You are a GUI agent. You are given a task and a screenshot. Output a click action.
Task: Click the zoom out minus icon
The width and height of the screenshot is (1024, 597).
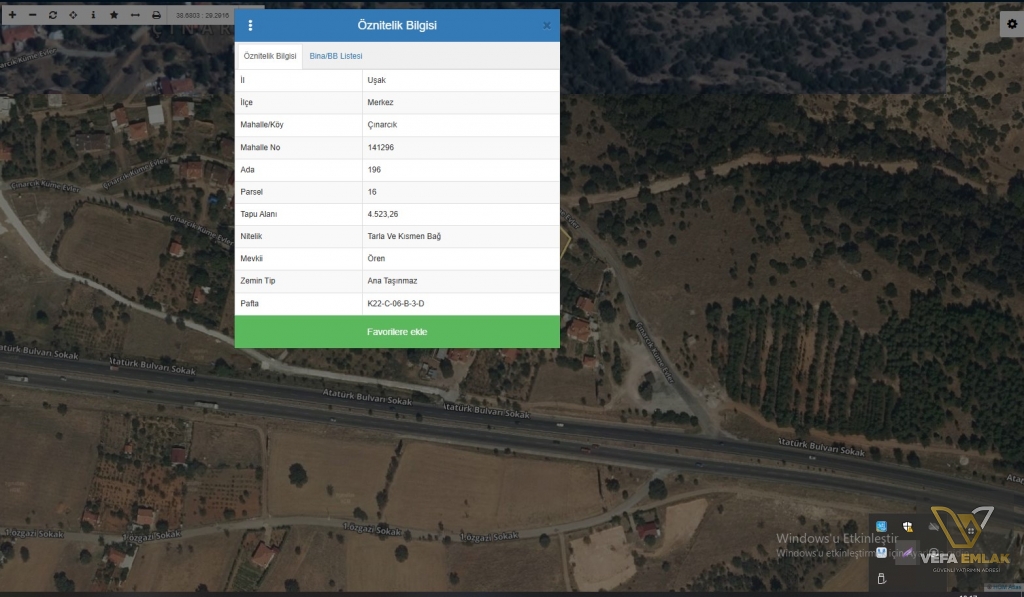pos(32,15)
